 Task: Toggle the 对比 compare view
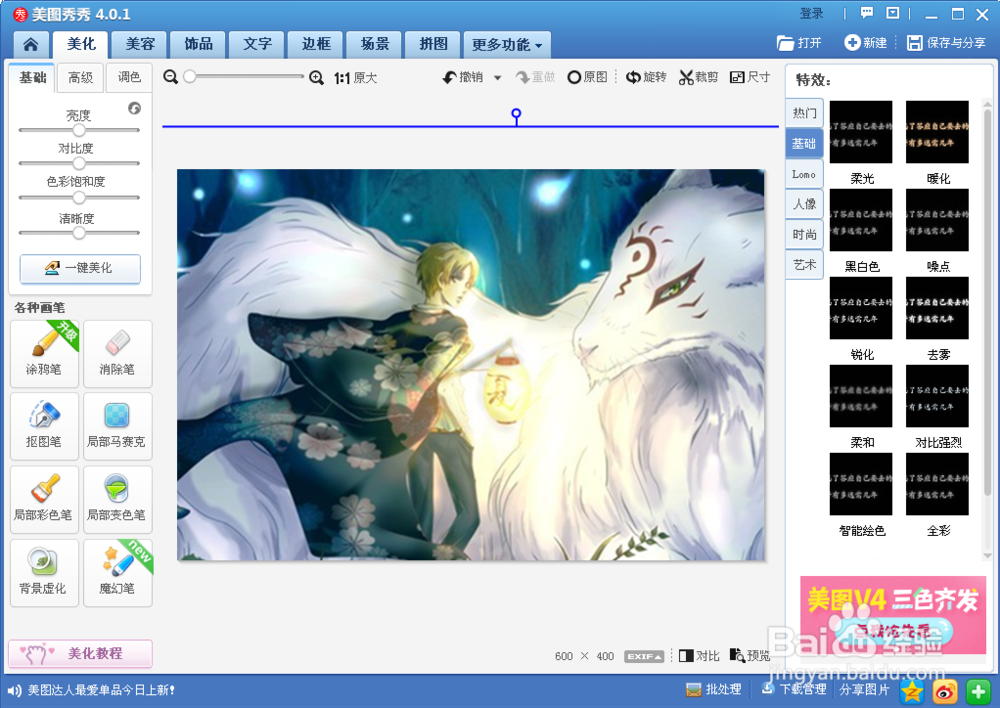699,656
